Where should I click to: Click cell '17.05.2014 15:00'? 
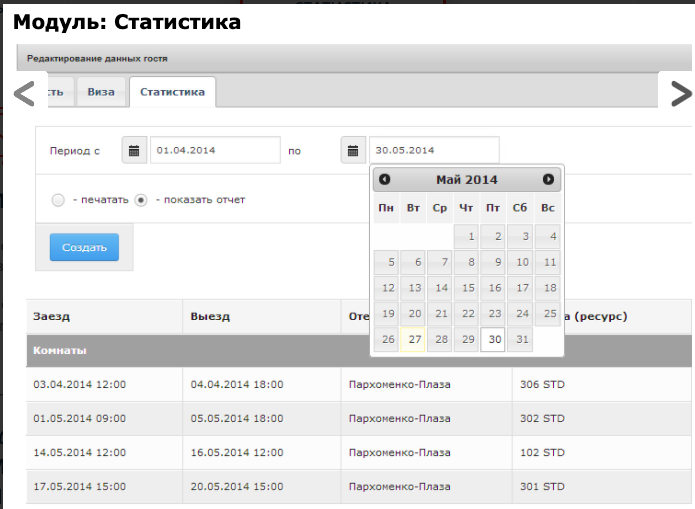105,487
